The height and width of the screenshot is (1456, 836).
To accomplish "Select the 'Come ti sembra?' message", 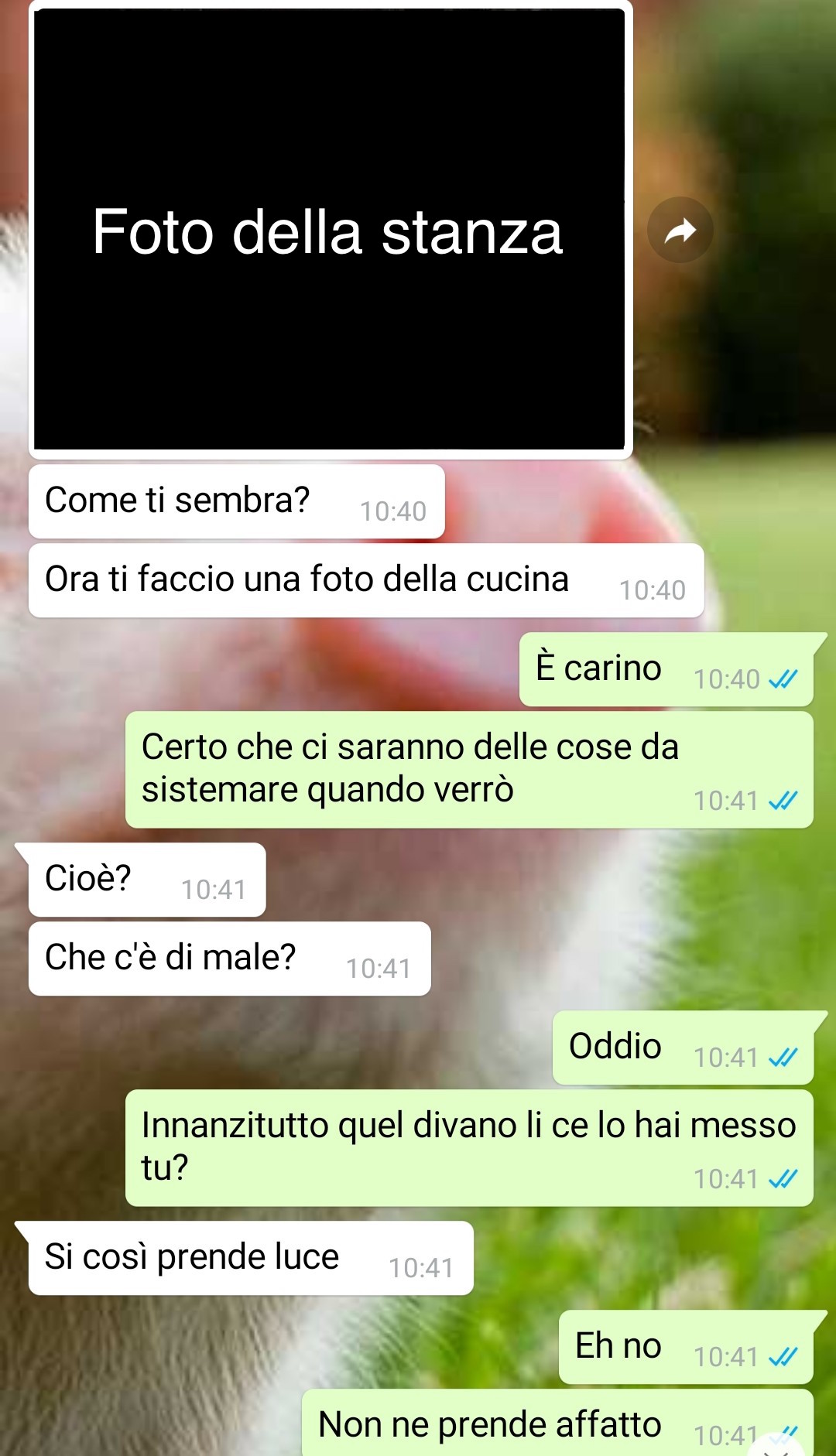I will (x=237, y=501).
